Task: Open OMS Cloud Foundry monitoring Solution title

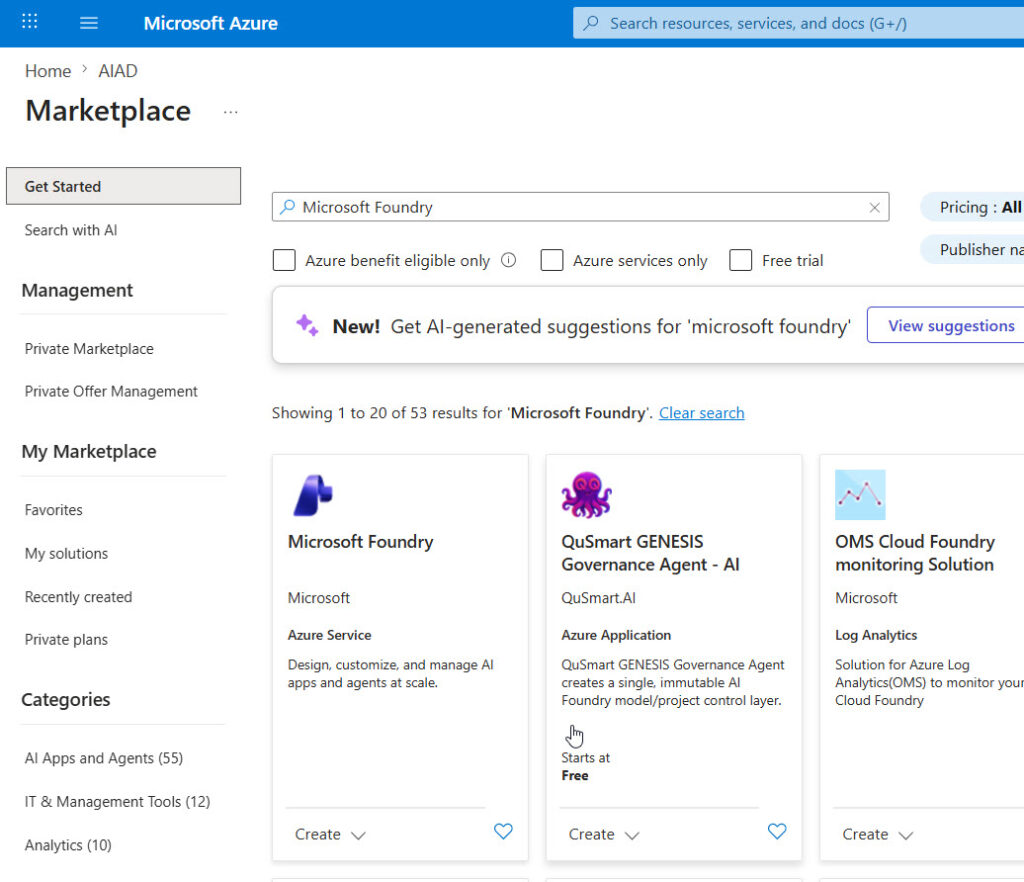Action: point(915,553)
